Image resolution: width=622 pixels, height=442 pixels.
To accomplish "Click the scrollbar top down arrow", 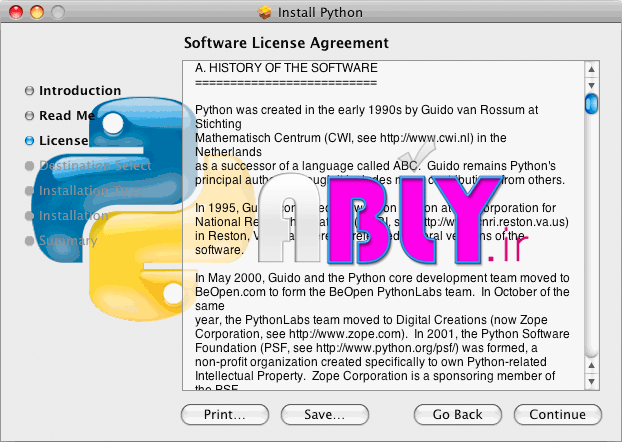I will pos(591,85).
